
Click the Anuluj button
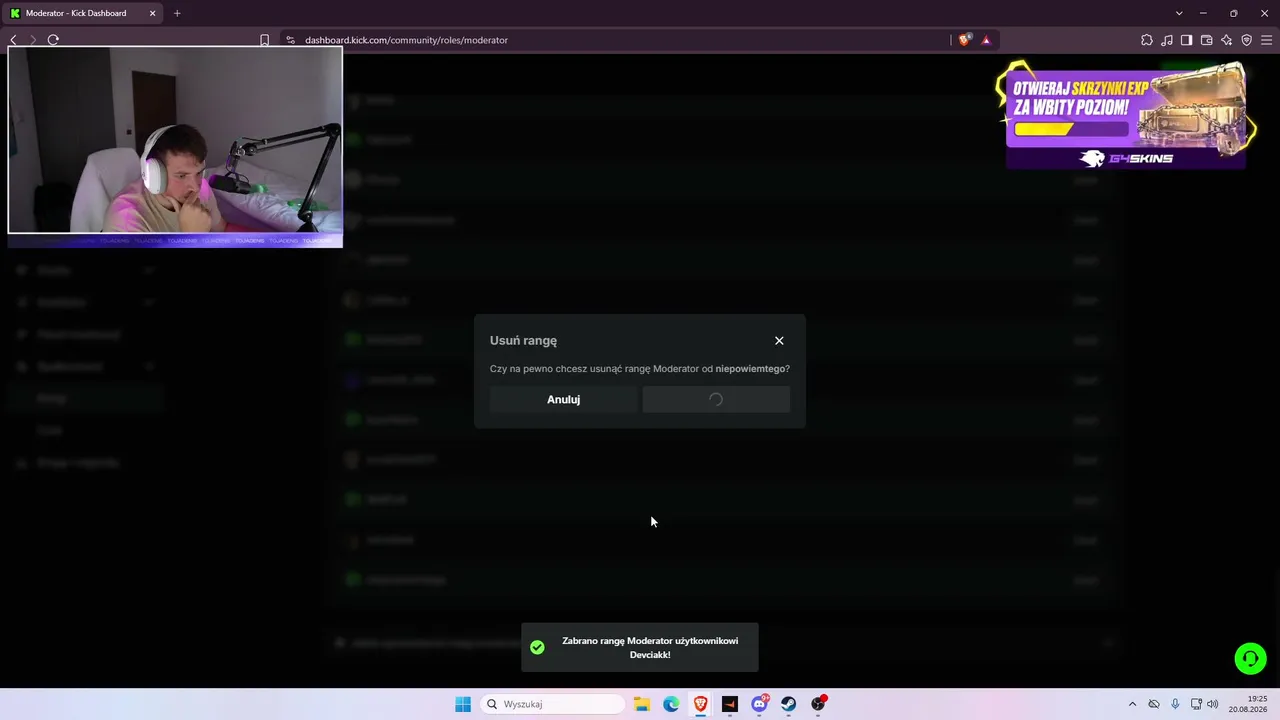[x=563, y=399]
